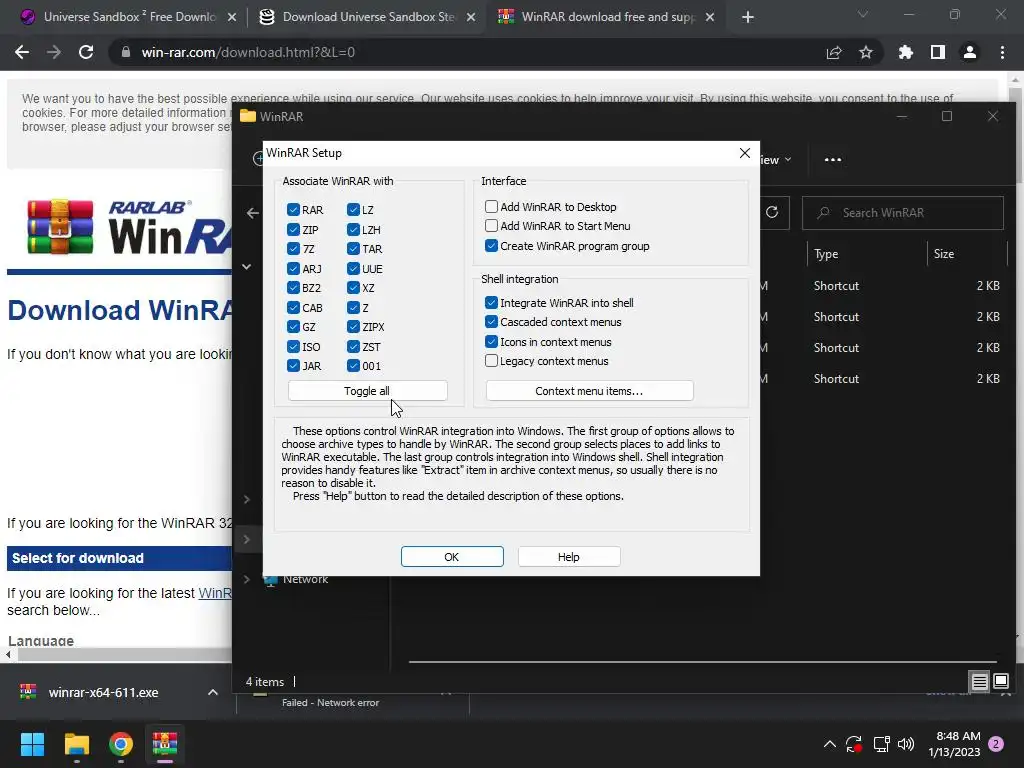Open Chrome tab search chevron

coord(863,14)
